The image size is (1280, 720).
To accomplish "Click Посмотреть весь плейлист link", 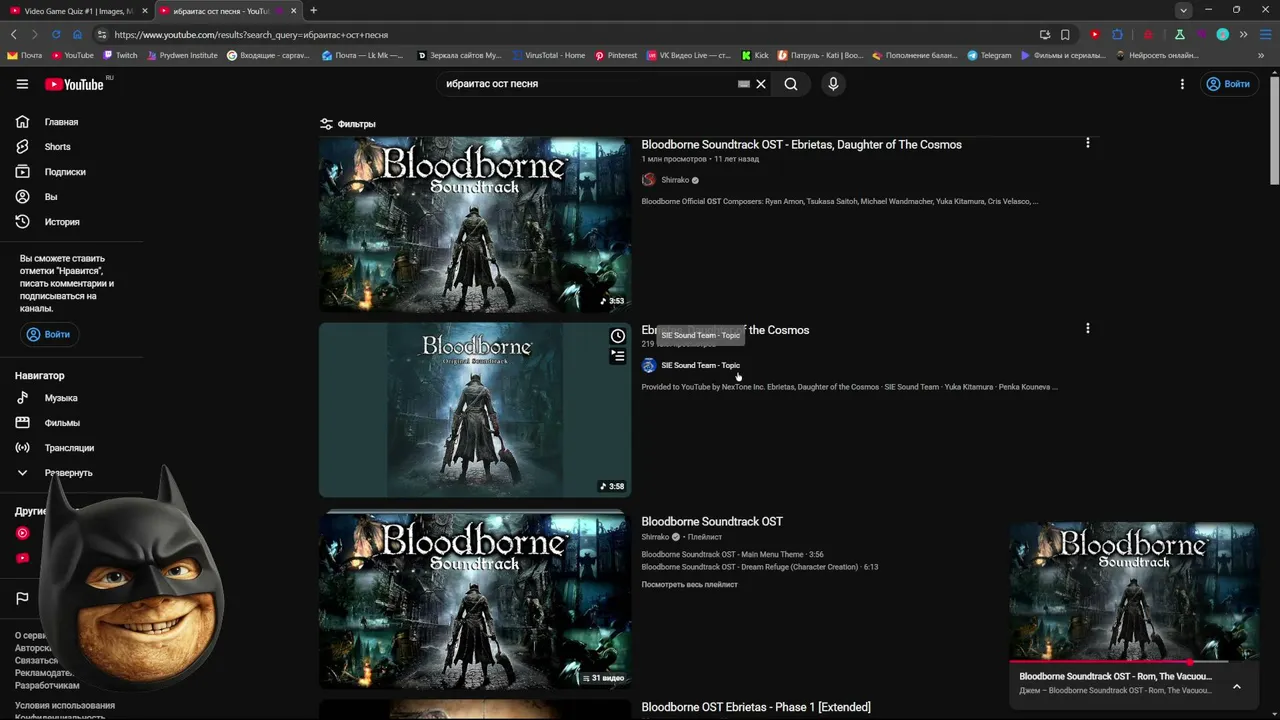I will (x=690, y=585).
